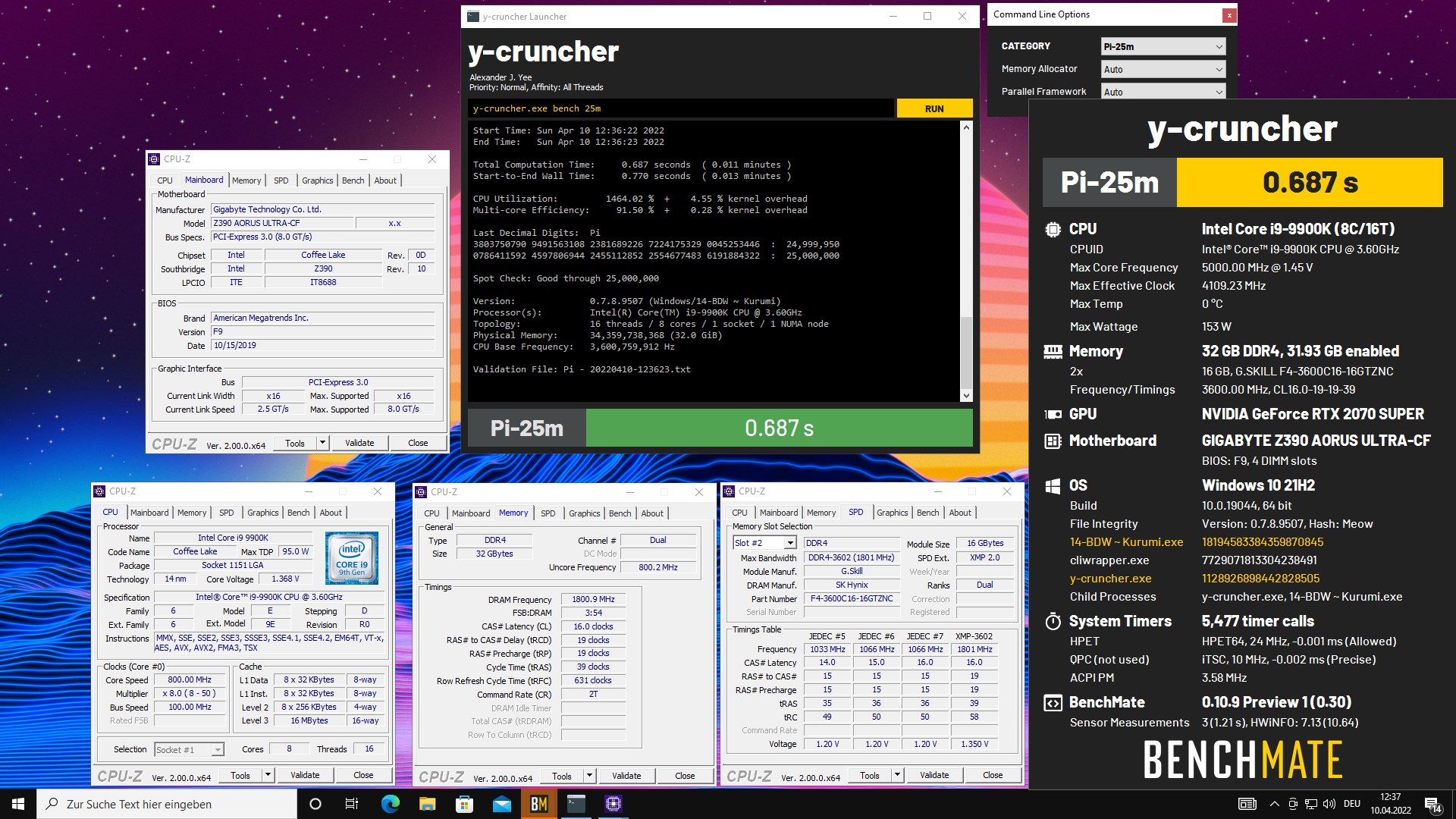This screenshot has width=1456, height=819.
Task: Switch to CPU-Z taskbar icon
Action: (x=613, y=804)
